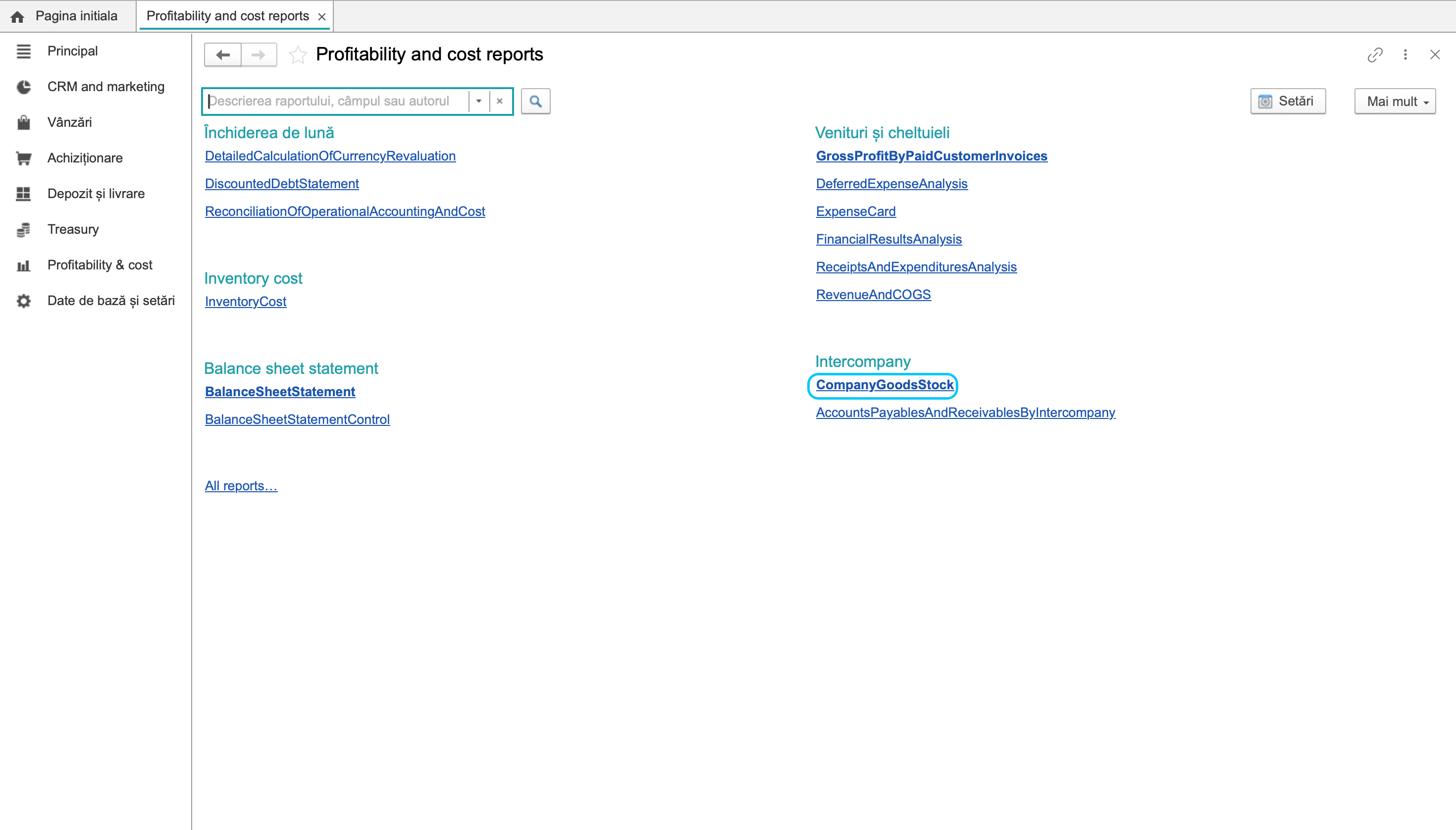Click the Vânzări shopping bag icon
The width and height of the screenshot is (1456, 830).
[x=23, y=122]
